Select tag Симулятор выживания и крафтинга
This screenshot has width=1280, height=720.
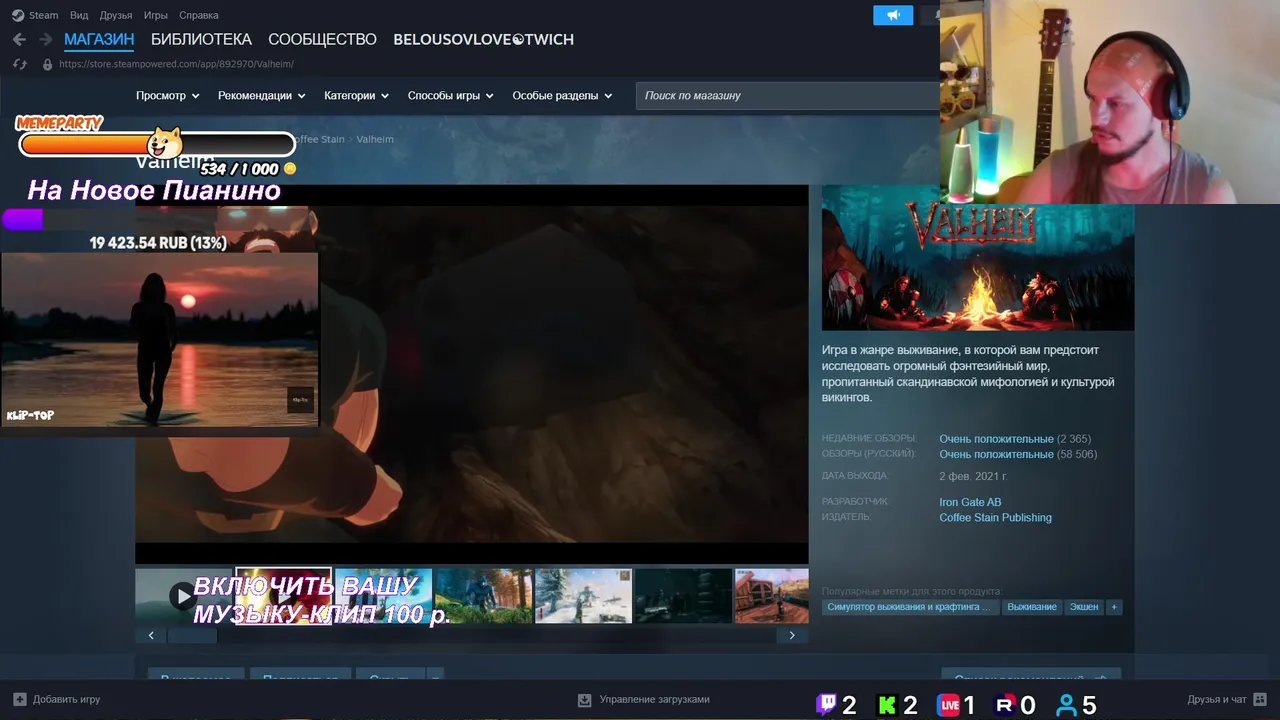click(909, 607)
